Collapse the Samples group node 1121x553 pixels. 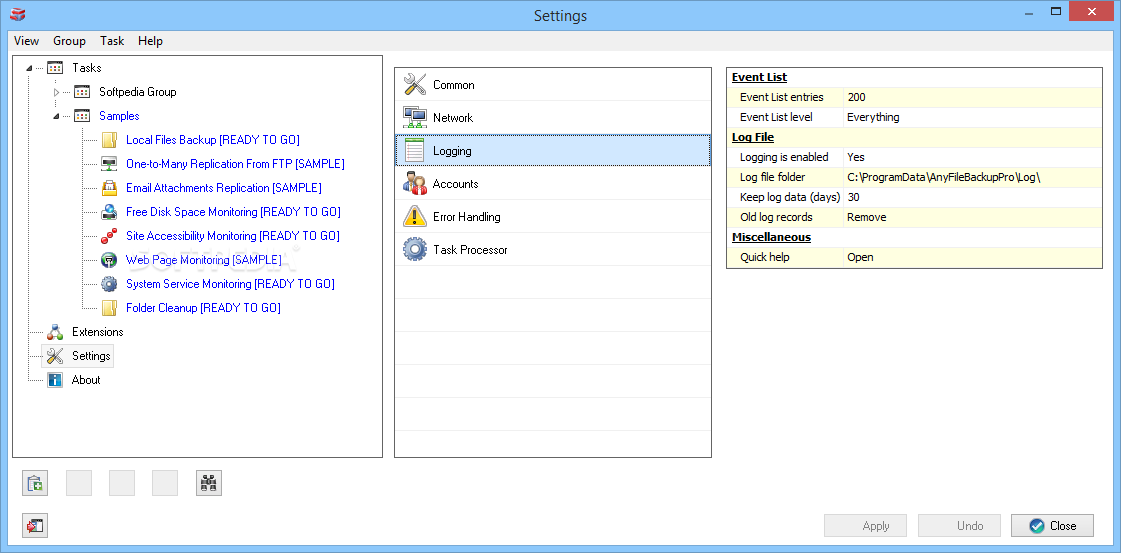coord(56,116)
